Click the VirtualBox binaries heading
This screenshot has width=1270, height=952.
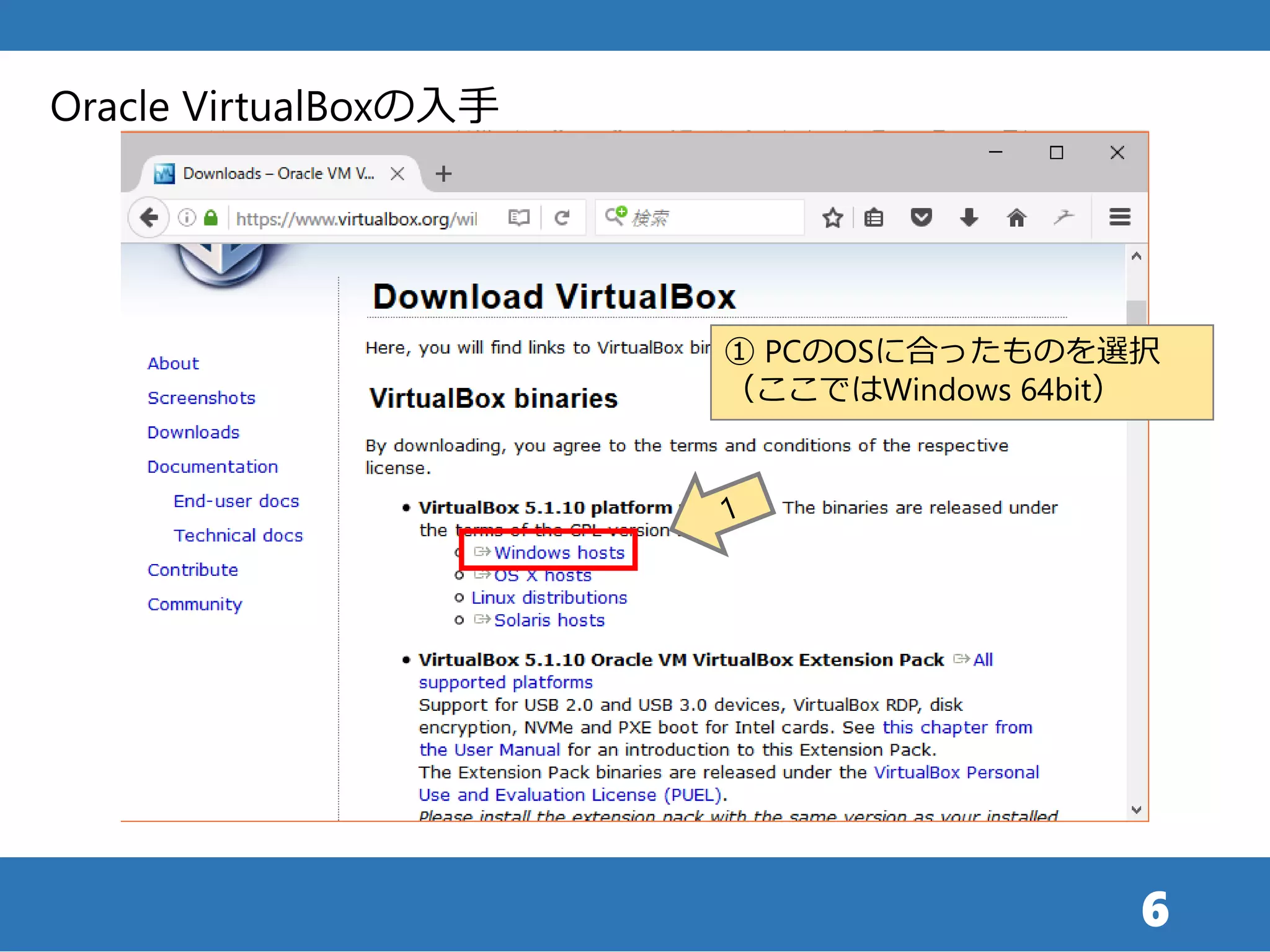point(494,399)
